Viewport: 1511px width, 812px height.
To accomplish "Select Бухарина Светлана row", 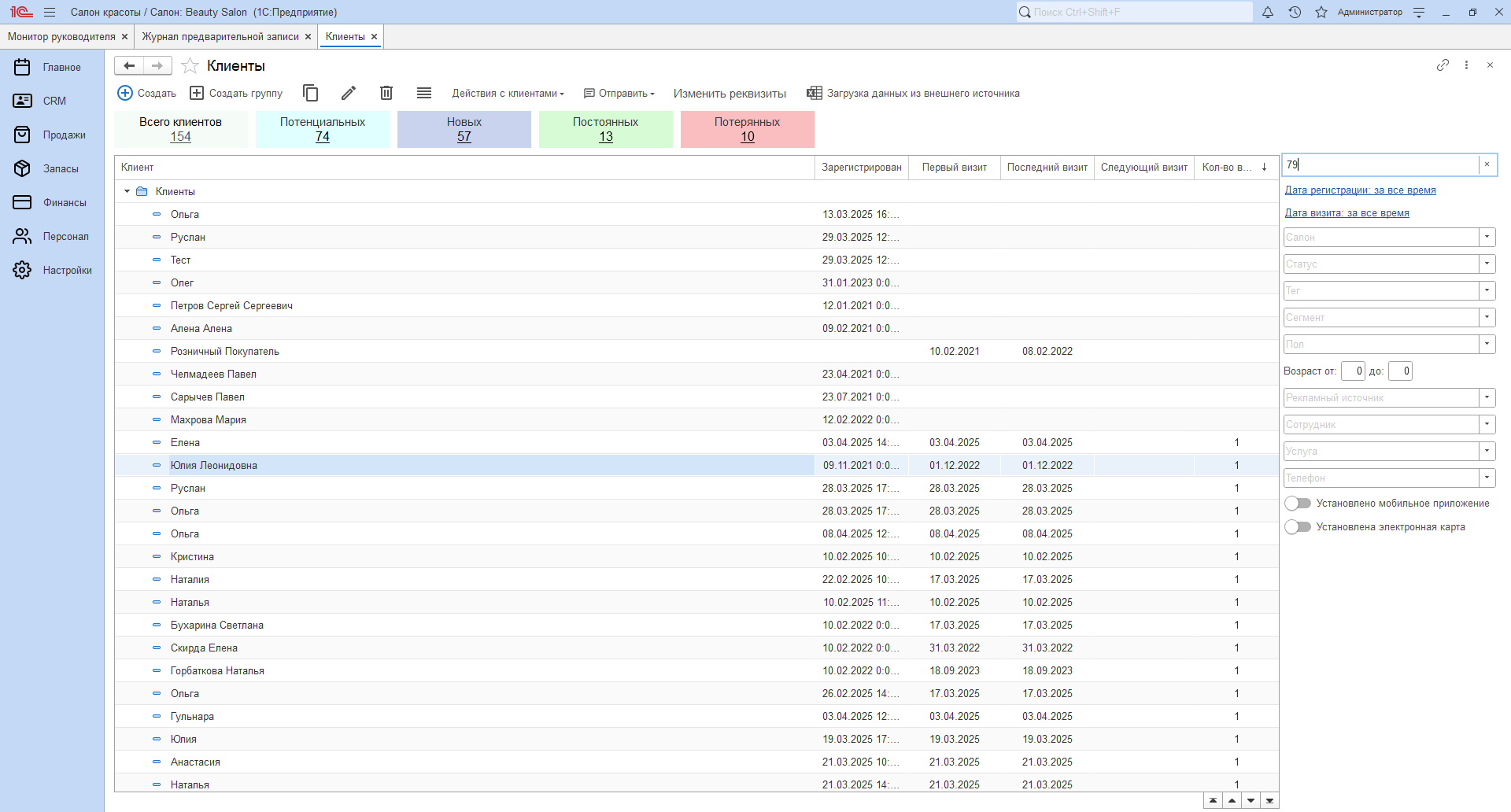I will coord(696,625).
